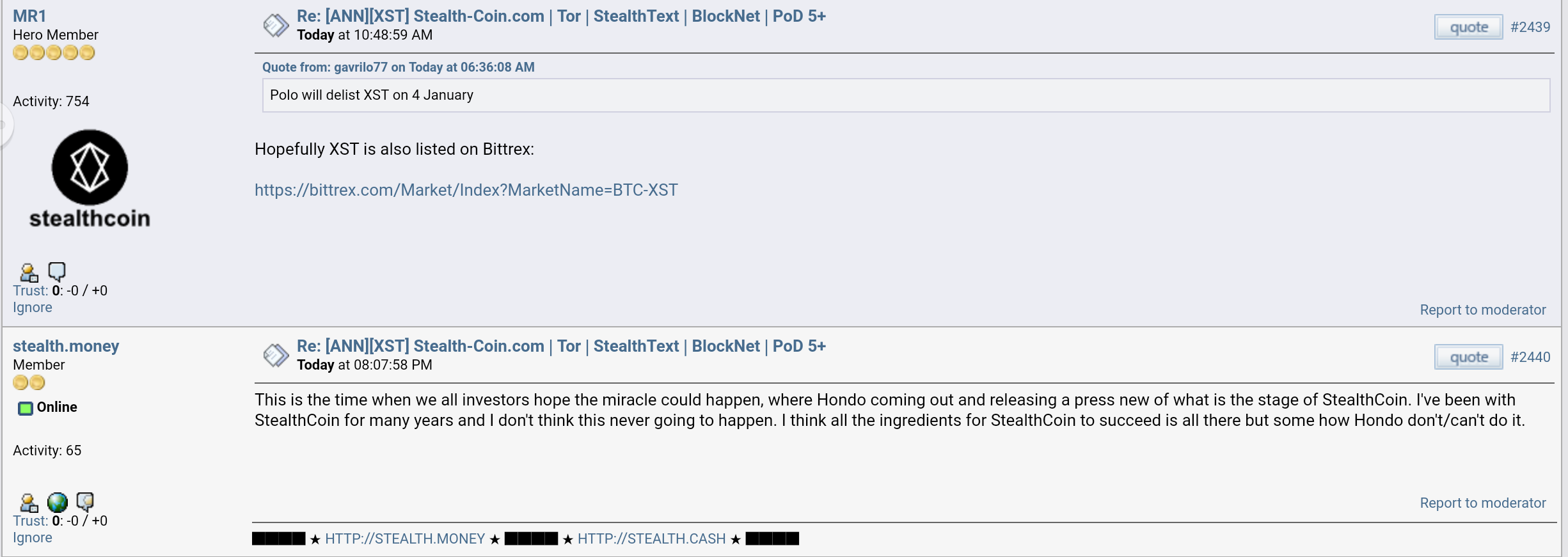This screenshot has height=557, width=1568.
Task: Report MR1's post to moderator
Action: (x=1483, y=310)
